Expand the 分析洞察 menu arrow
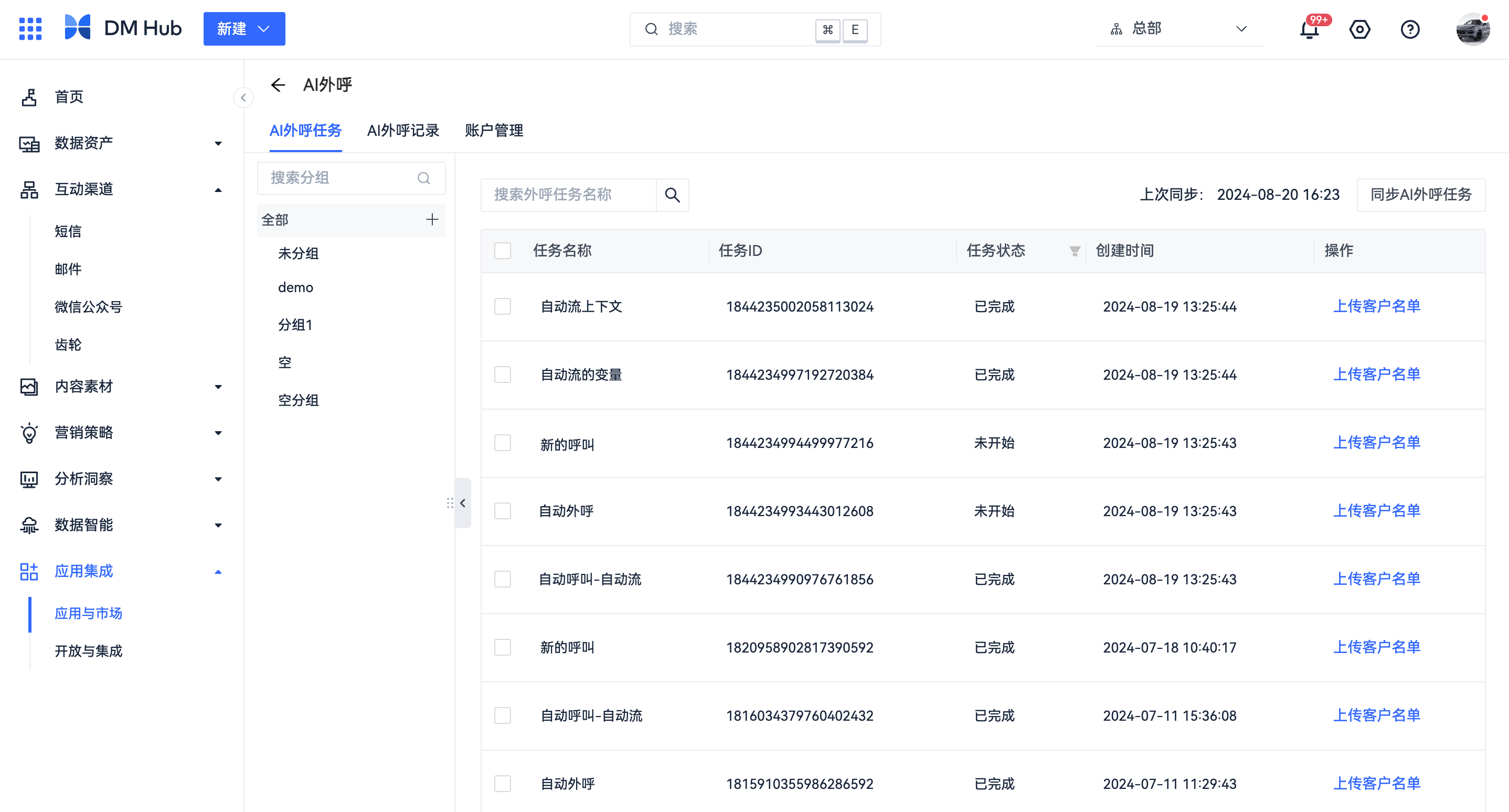Viewport: 1509px width, 812px height. (218, 479)
